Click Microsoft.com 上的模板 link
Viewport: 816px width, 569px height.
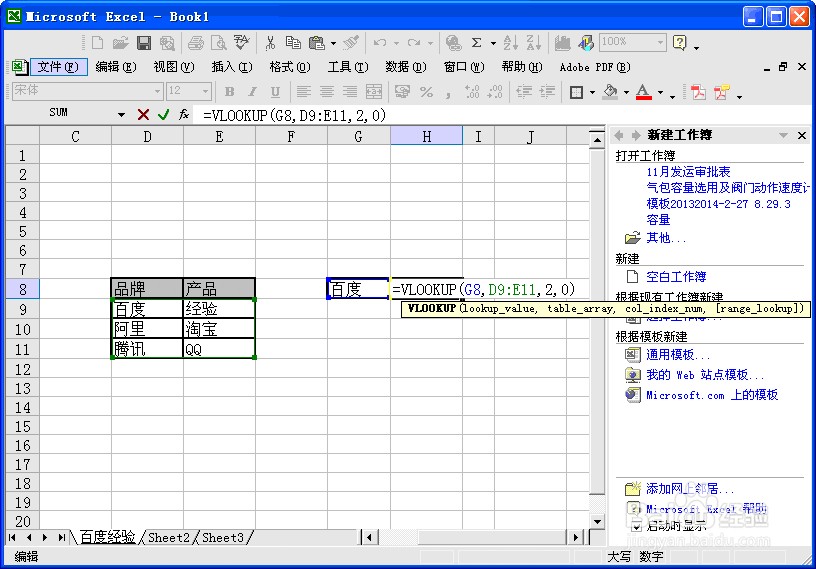click(711, 395)
